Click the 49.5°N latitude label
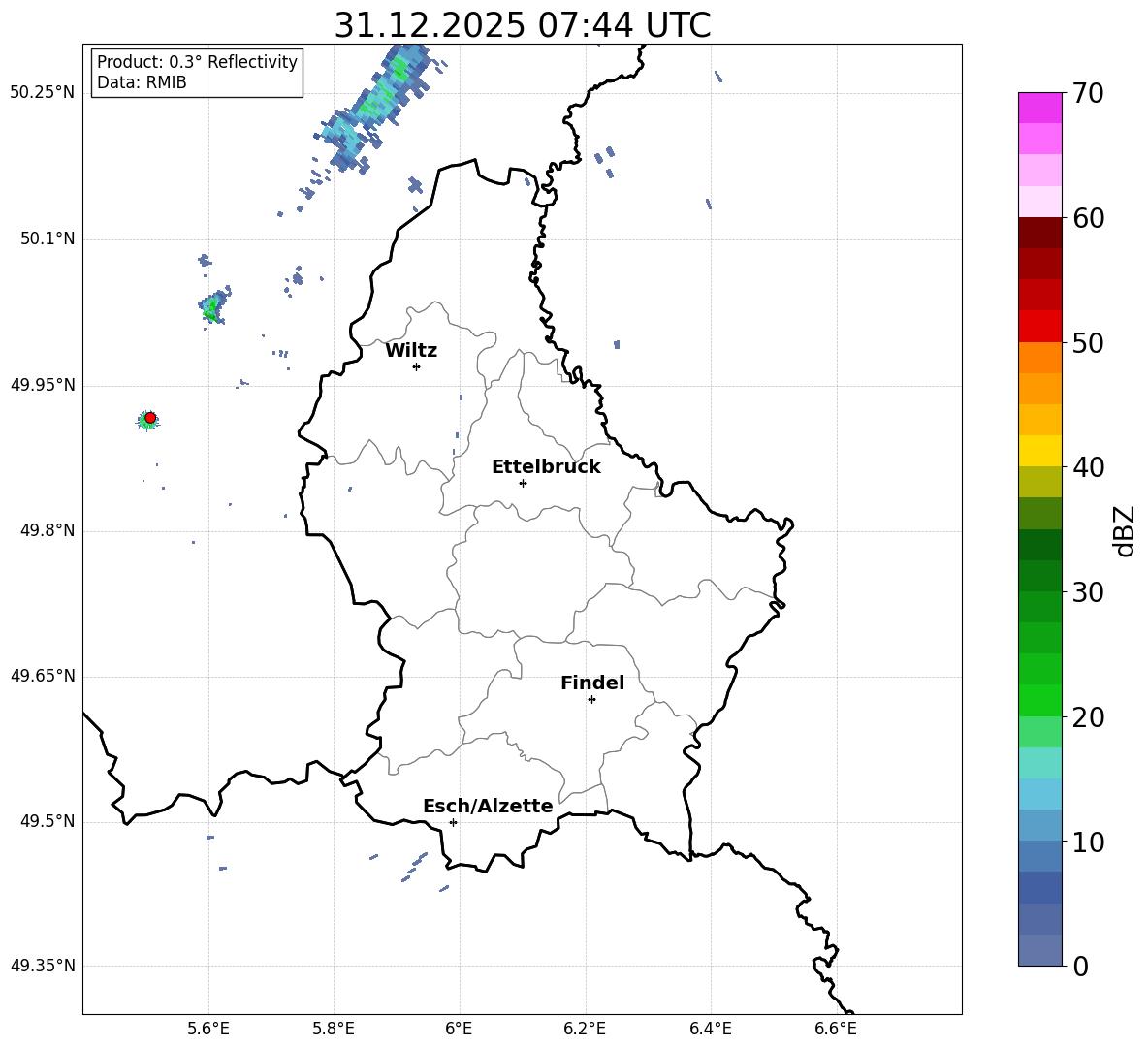1148x1048 pixels. 47,821
